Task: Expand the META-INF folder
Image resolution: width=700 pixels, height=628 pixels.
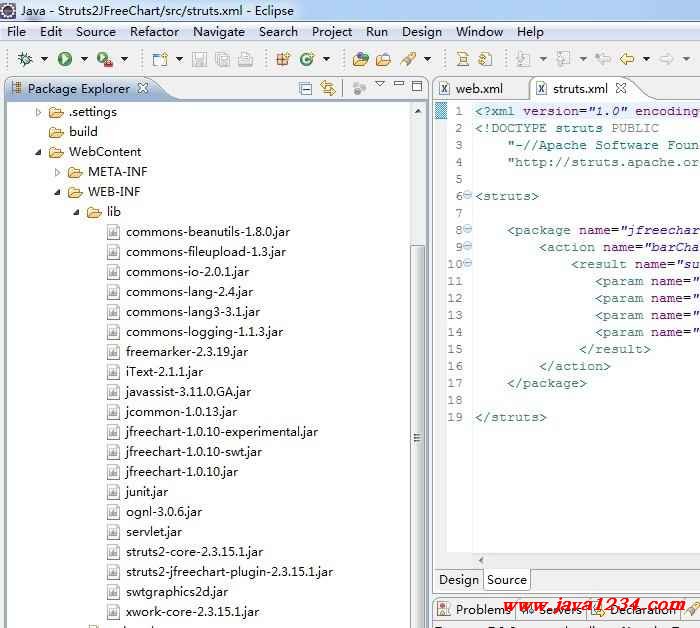Action: pyautogui.click(x=58, y=172)
